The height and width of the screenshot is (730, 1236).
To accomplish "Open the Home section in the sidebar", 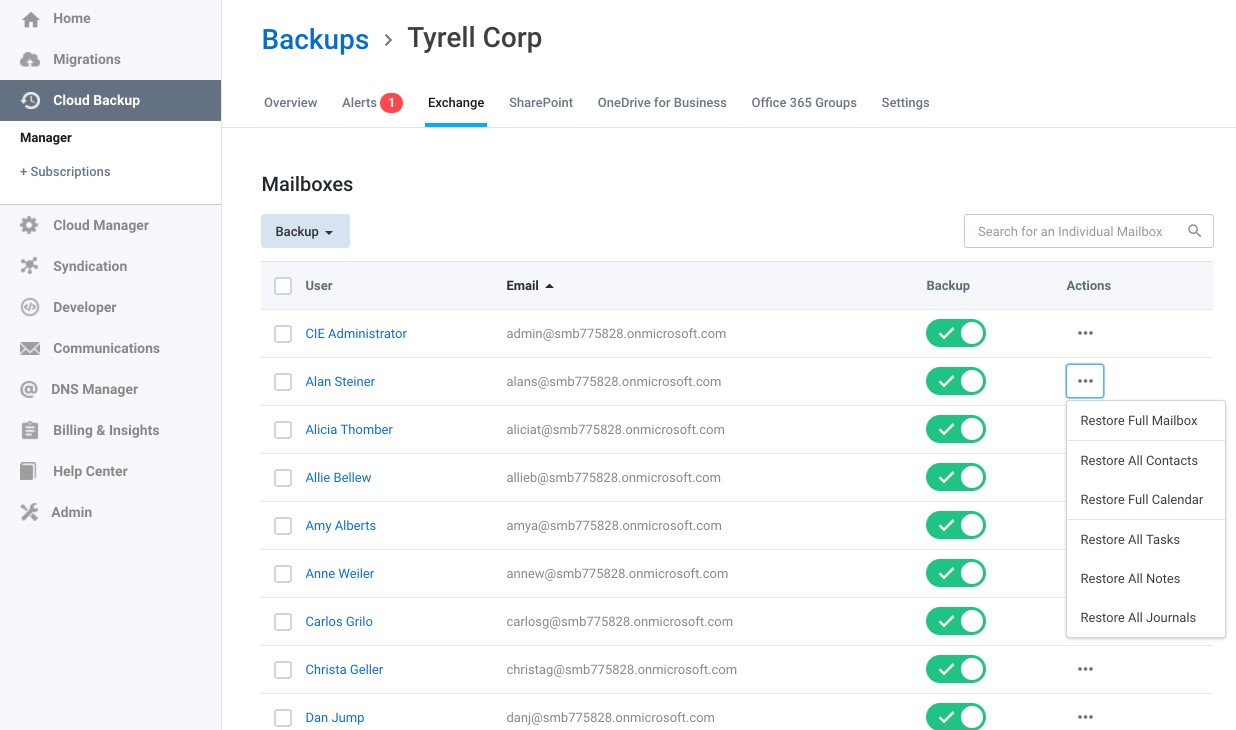I will pyautogui.click(x=71, y=18).
